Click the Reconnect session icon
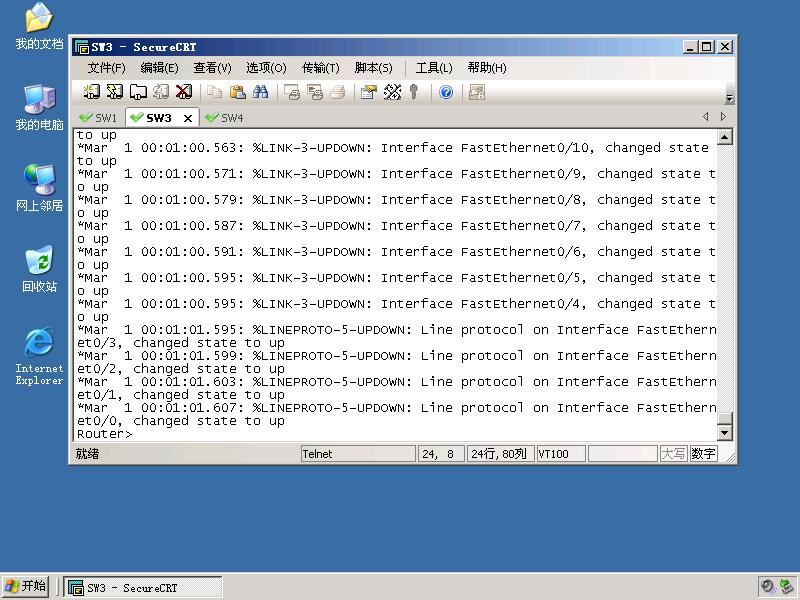The image size is (800, 600). point(161,92)
